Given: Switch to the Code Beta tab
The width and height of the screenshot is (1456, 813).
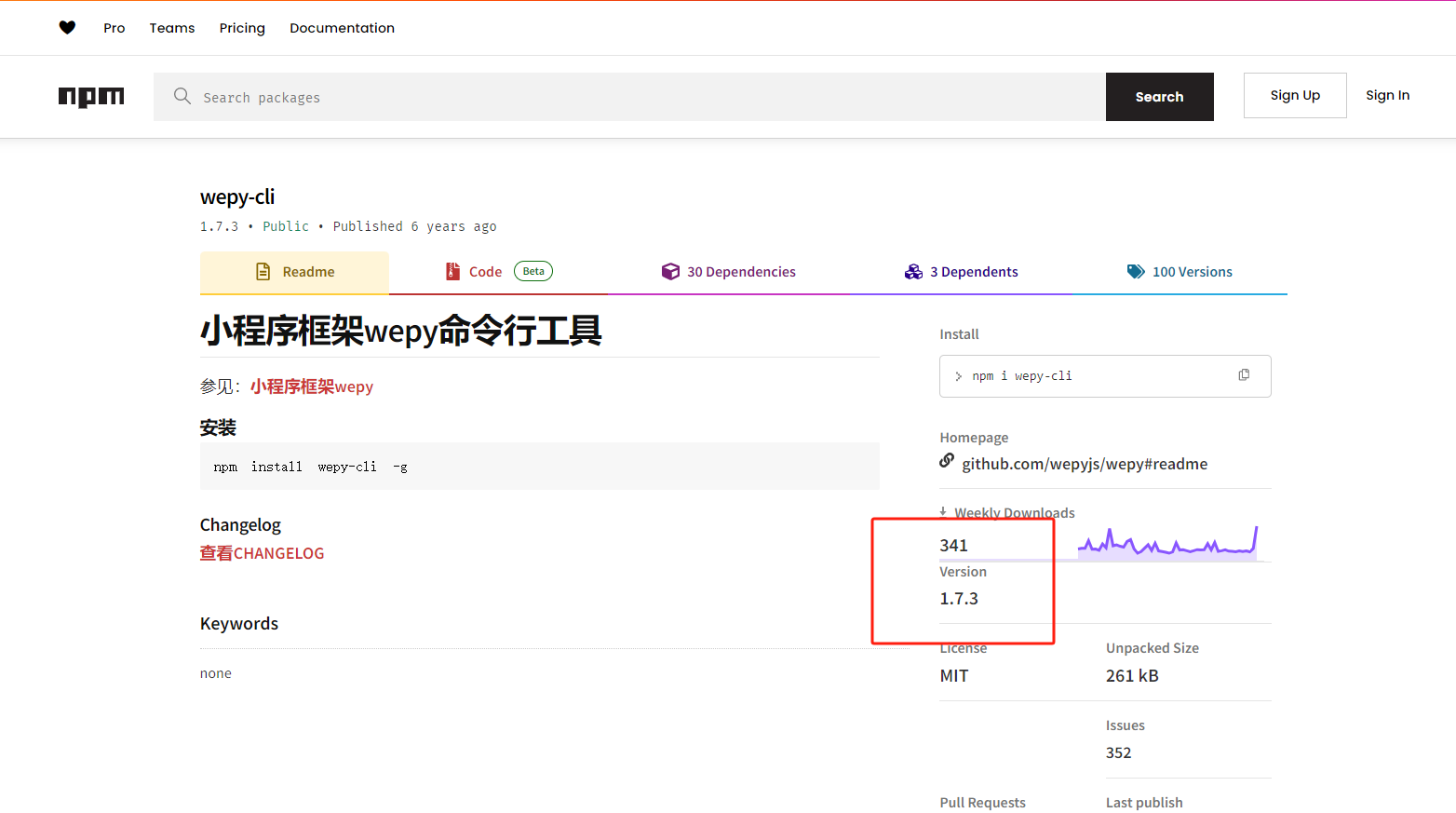Looking at the screenshot, I should click(498, 272).
